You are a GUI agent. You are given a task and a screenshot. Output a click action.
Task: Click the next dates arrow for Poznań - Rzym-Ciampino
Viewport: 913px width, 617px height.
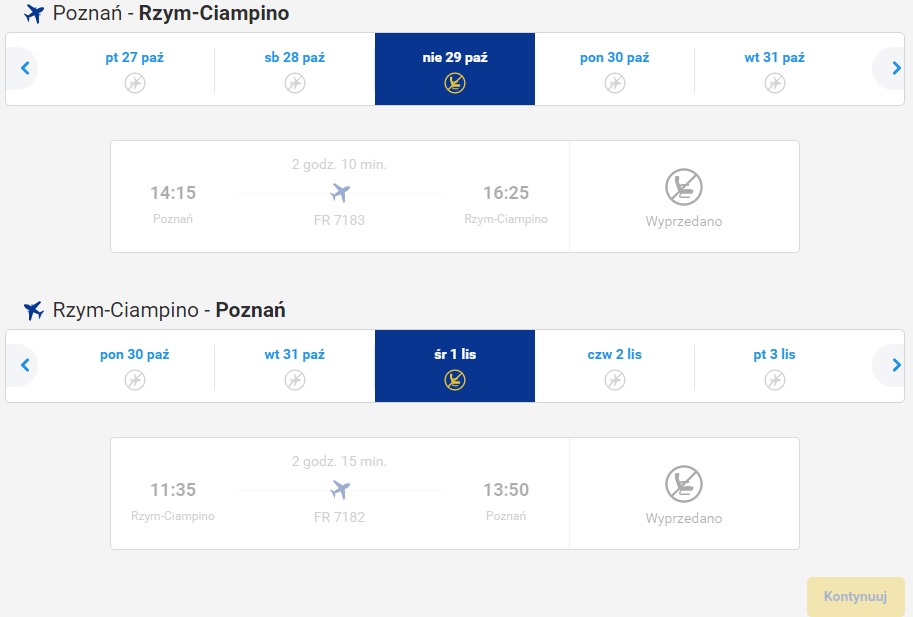pos(895,68)
